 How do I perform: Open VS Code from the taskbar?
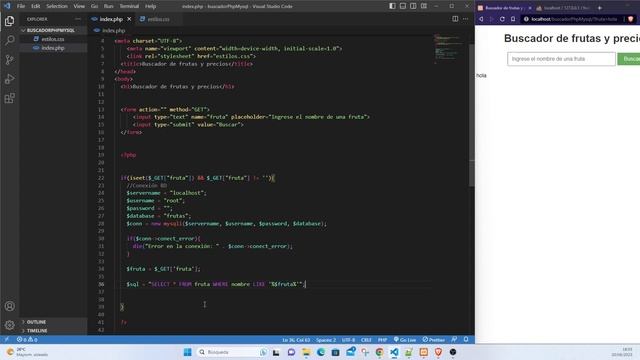394,352
